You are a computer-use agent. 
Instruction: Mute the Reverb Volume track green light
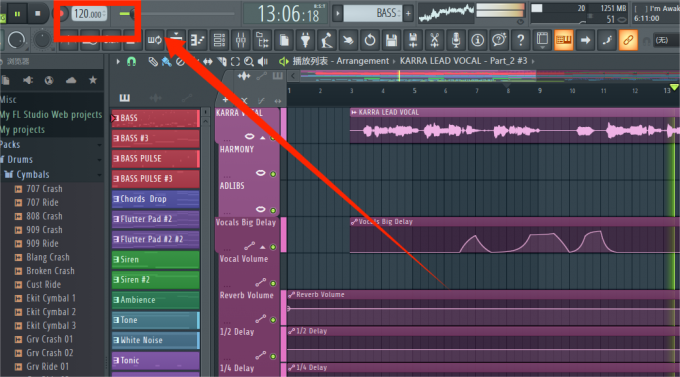(x=273, y=320)
